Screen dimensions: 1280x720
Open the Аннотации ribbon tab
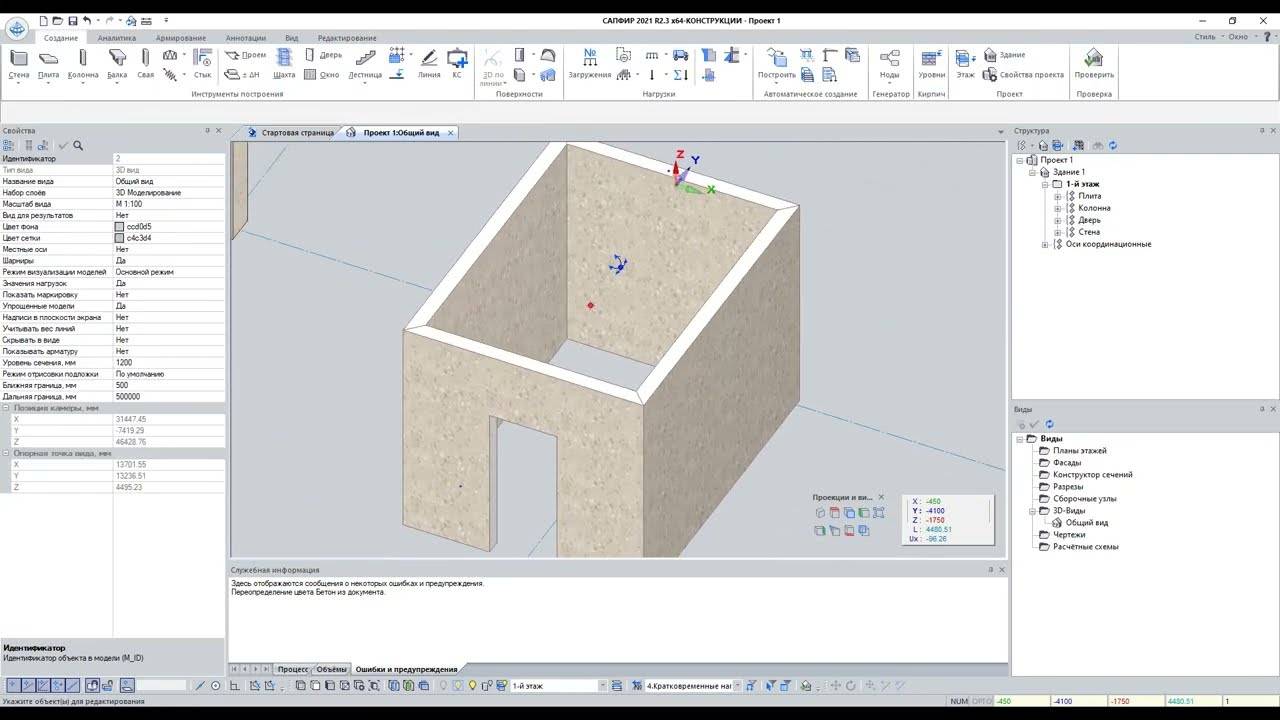pos(246,37)
